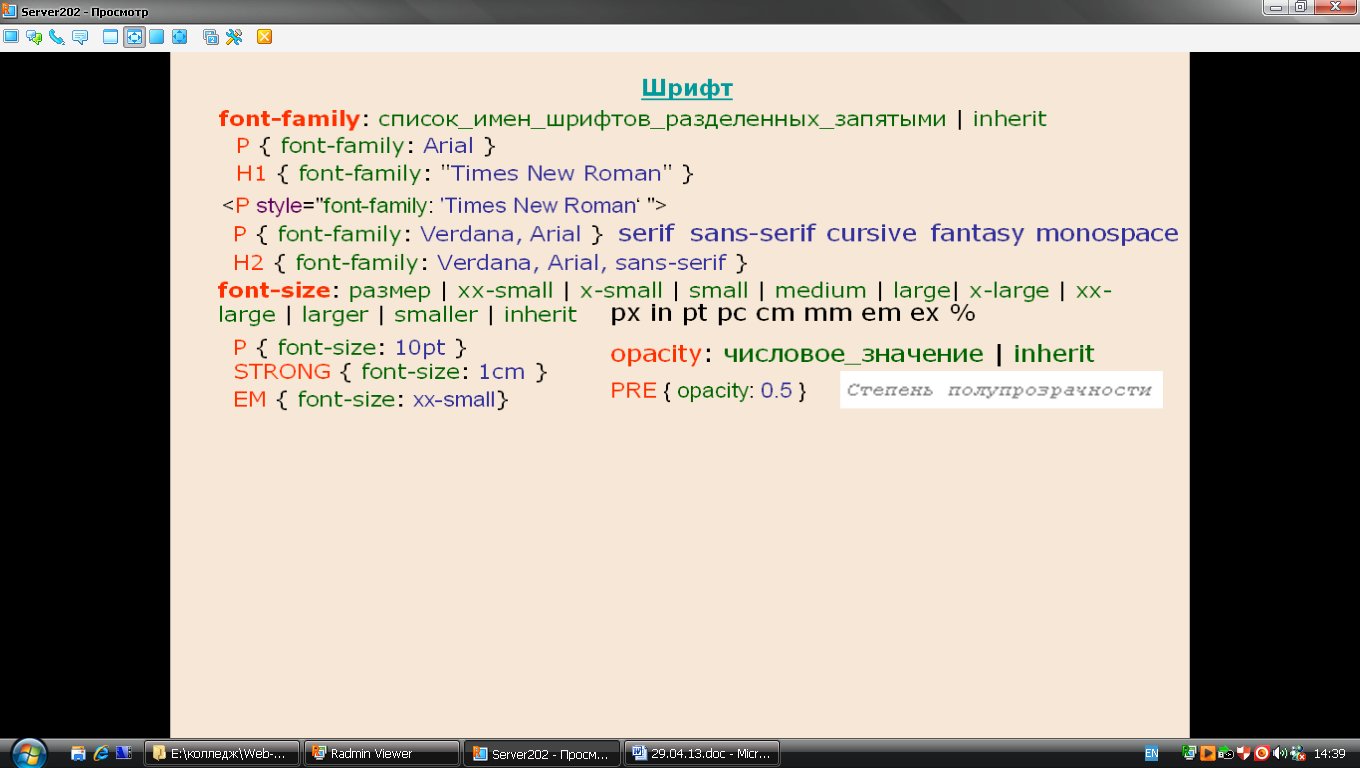The image size is (1360, 768).
Task: Click the H2 selector text
Action: [250, 263]
